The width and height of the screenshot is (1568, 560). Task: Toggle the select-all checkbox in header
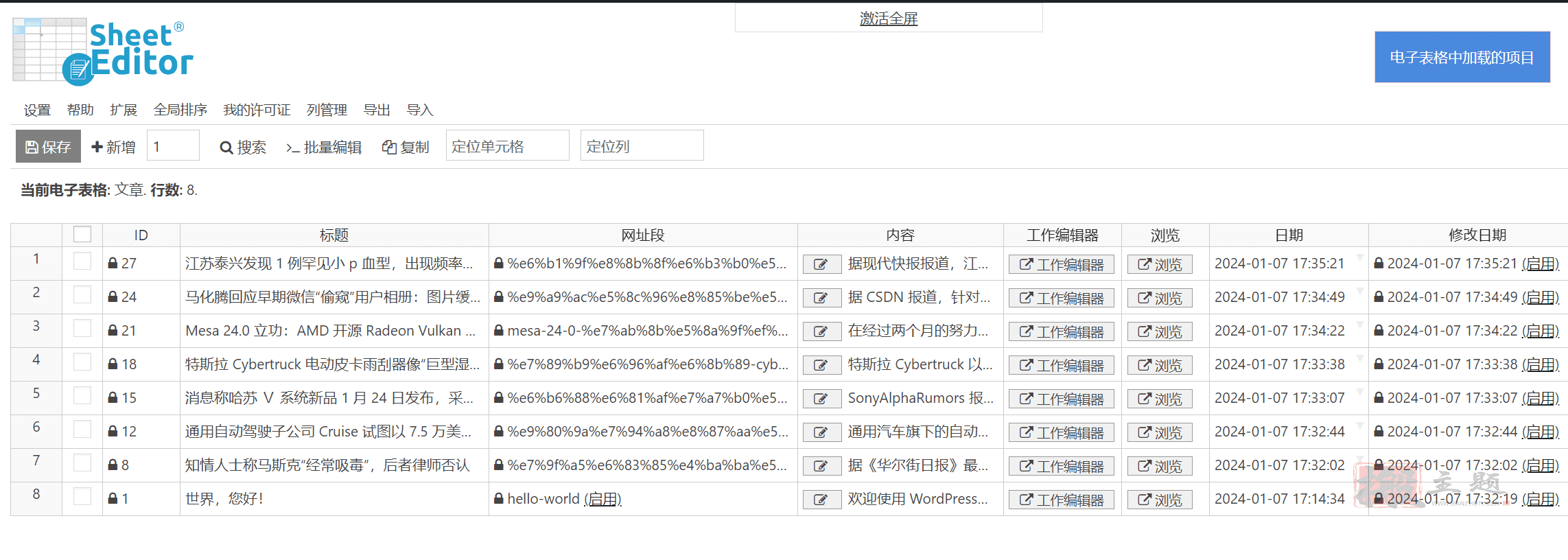coord(82,234)
